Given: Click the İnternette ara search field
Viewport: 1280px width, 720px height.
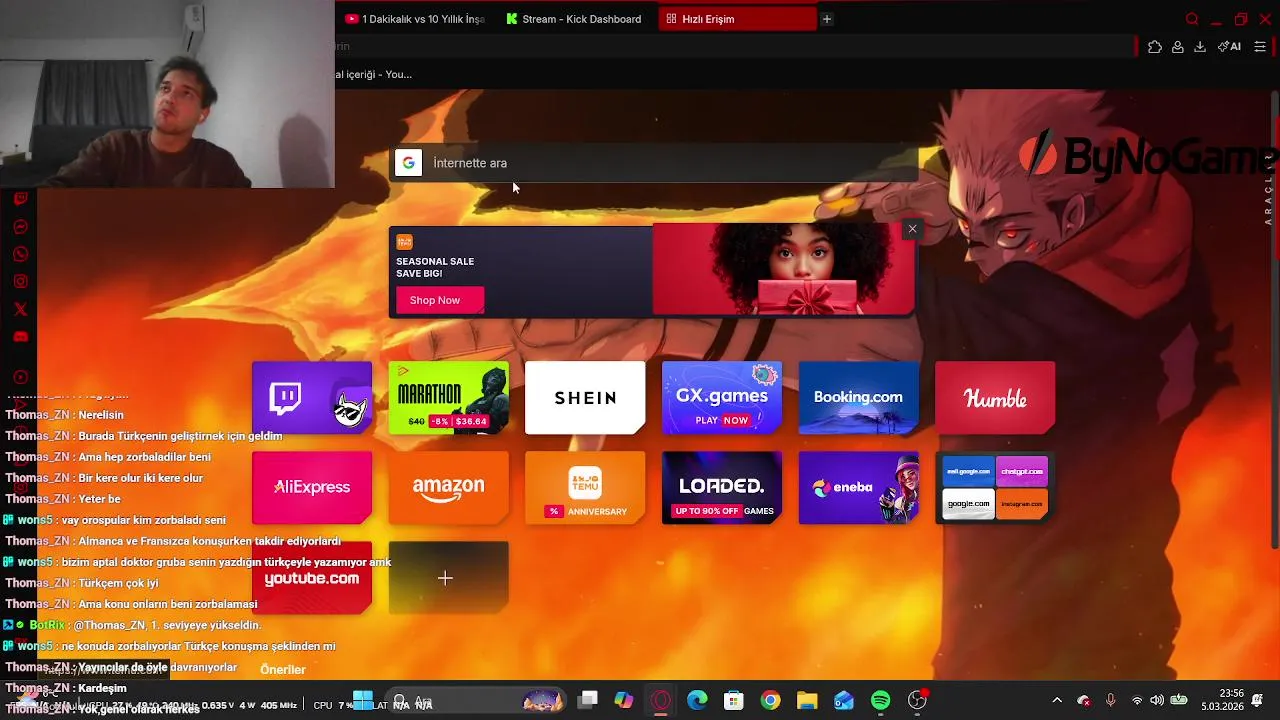Looking at the screenshot, I should [654, 163].
